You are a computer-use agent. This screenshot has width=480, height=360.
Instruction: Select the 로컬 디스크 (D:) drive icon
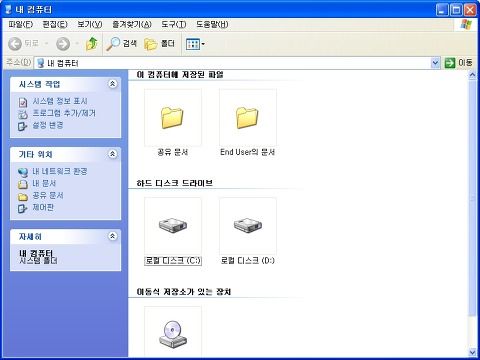click(x=248, y=225)
